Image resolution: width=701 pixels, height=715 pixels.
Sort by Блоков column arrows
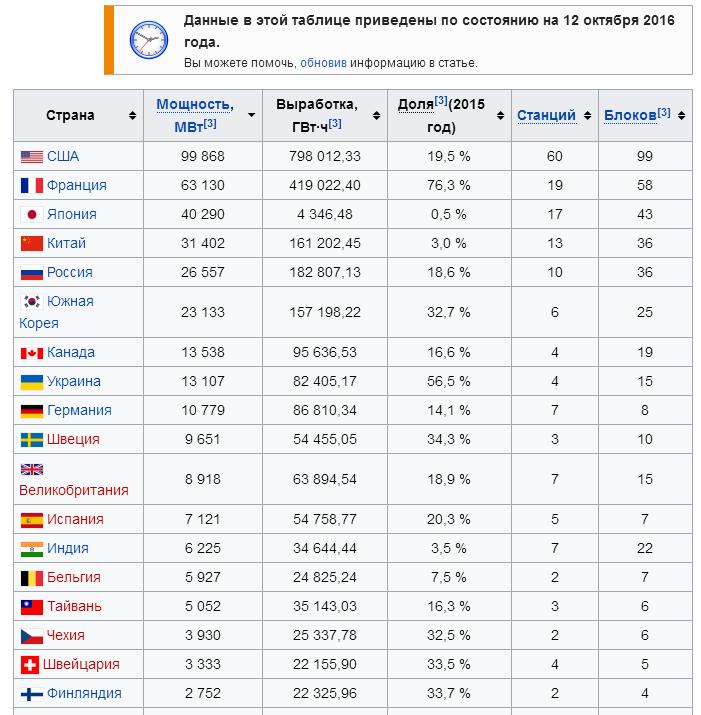pyautogui.click(x=681, y=115)
